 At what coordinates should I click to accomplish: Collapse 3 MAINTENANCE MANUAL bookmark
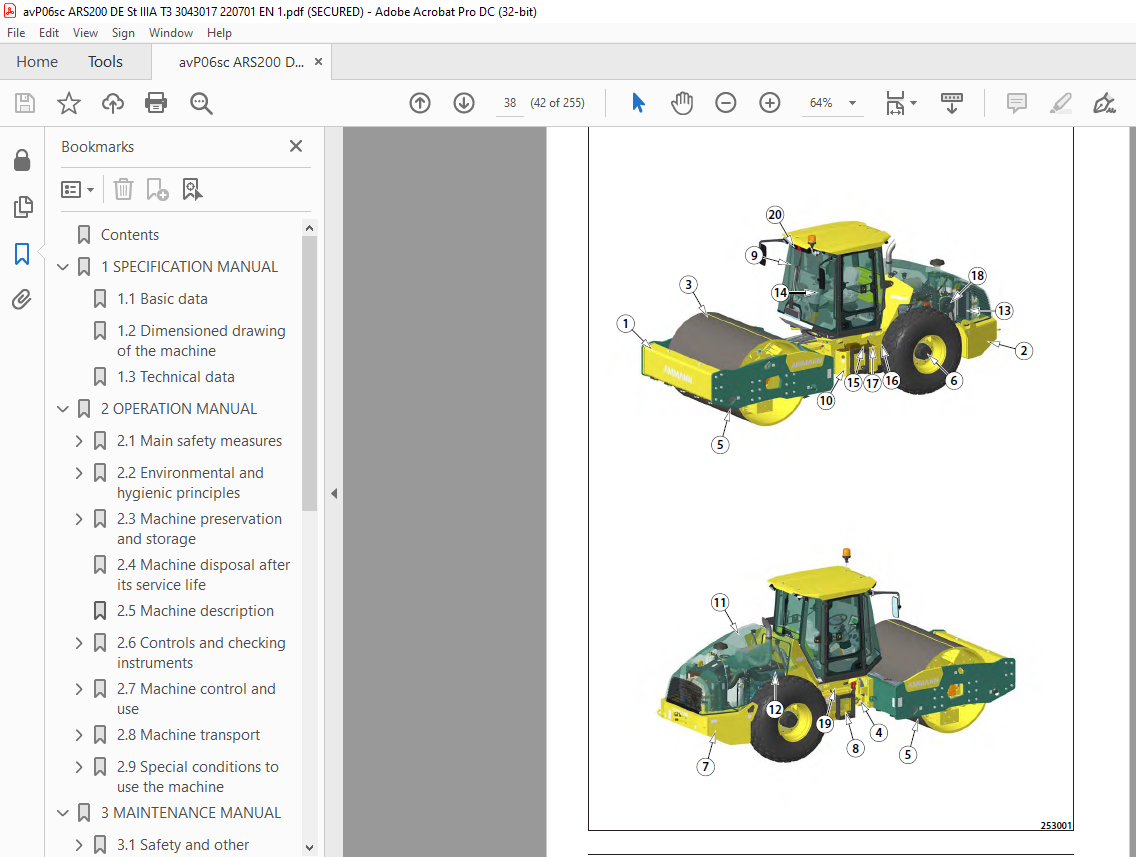click(x=63, y=814)
